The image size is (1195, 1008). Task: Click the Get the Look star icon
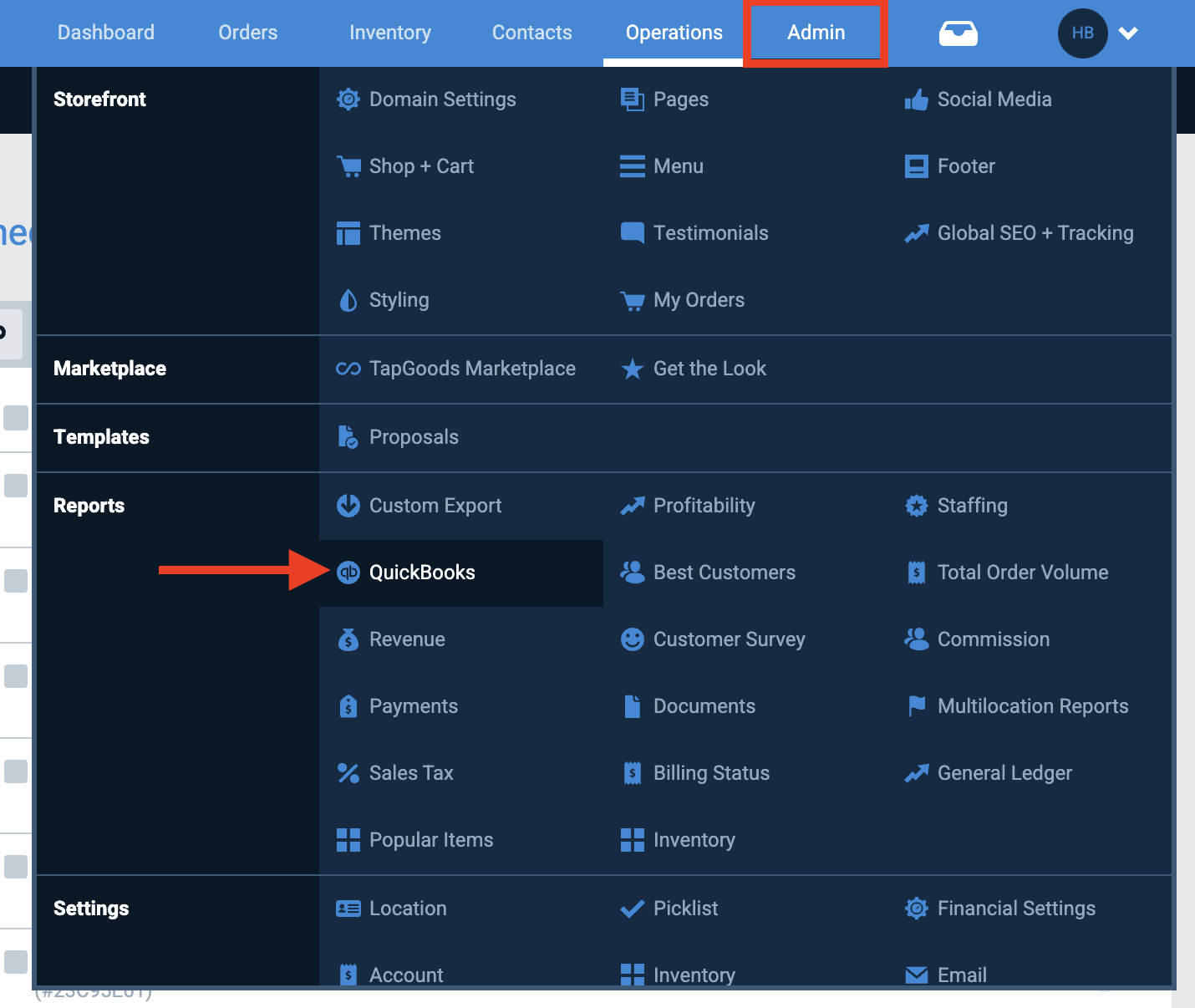click(x=633, y=369)
